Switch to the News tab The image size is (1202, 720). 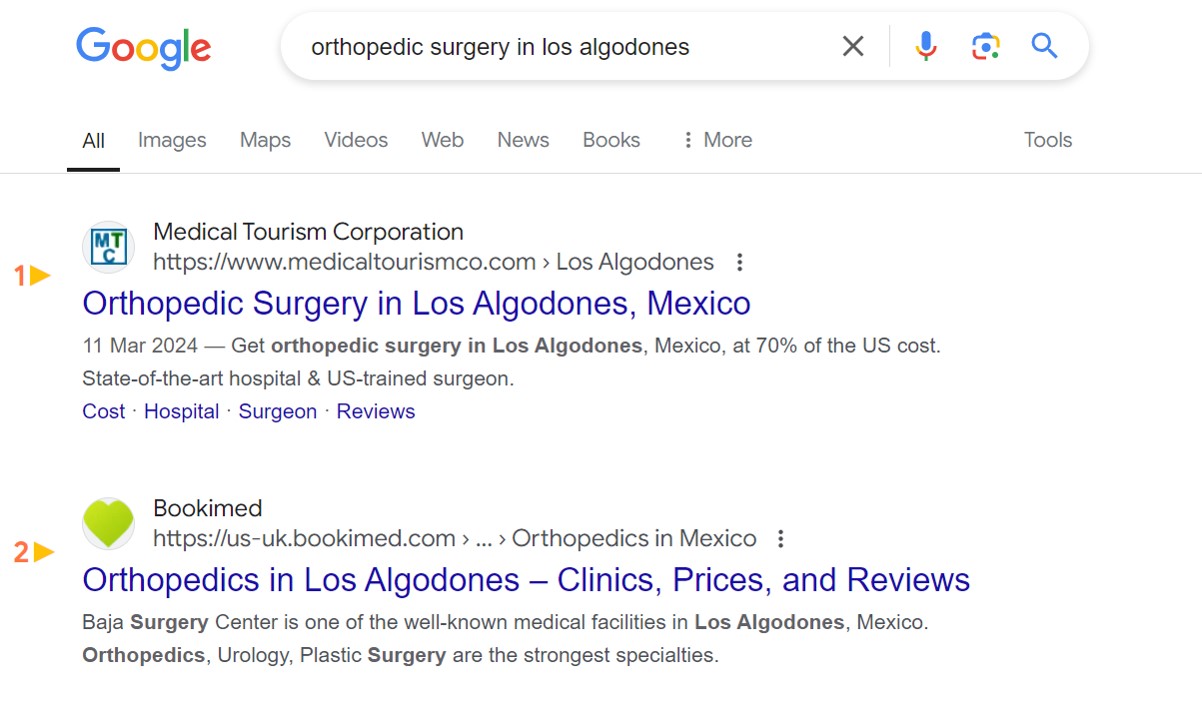pos(522,140)
